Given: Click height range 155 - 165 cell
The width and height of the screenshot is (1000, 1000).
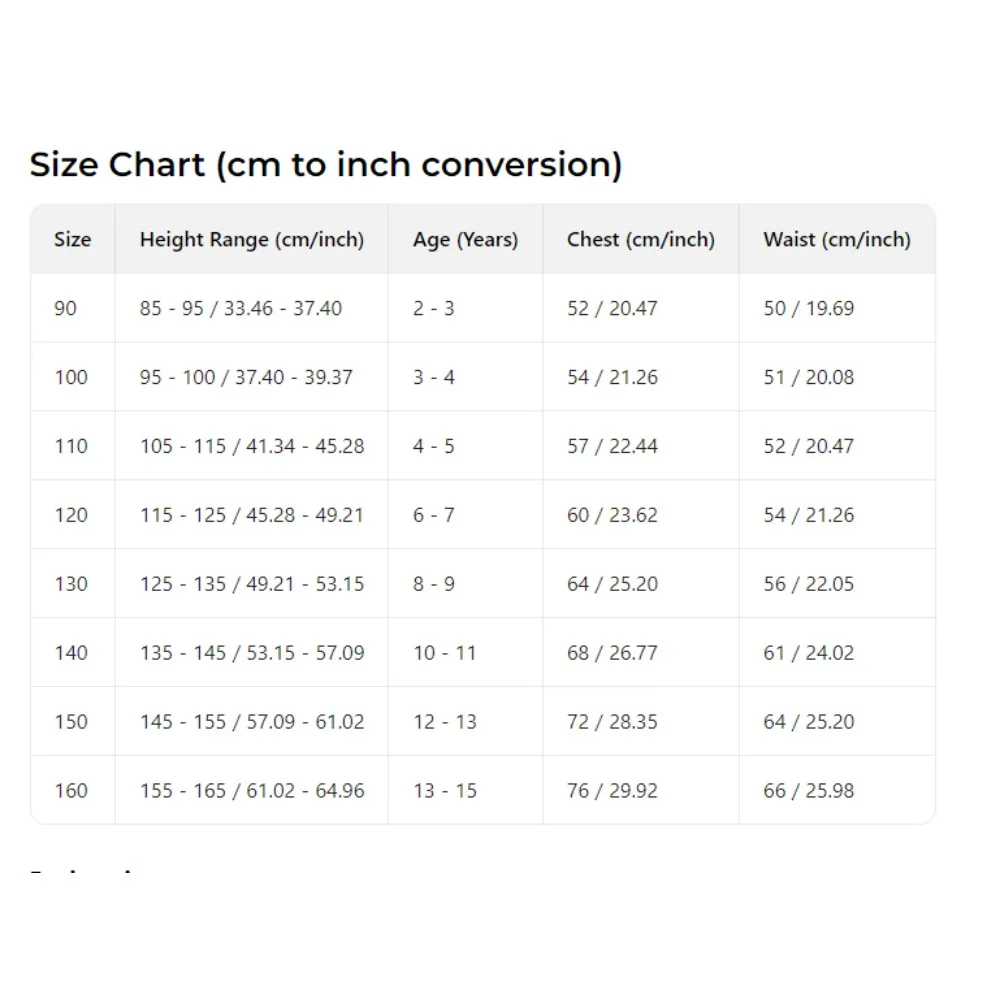Looking at the screenshot, I should (x=251, y=791).
